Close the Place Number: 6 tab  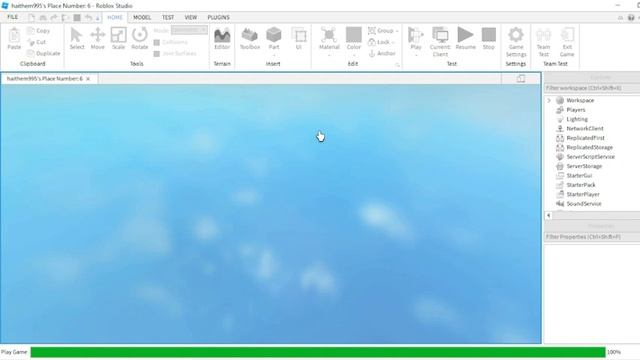(x=88, y=79)
